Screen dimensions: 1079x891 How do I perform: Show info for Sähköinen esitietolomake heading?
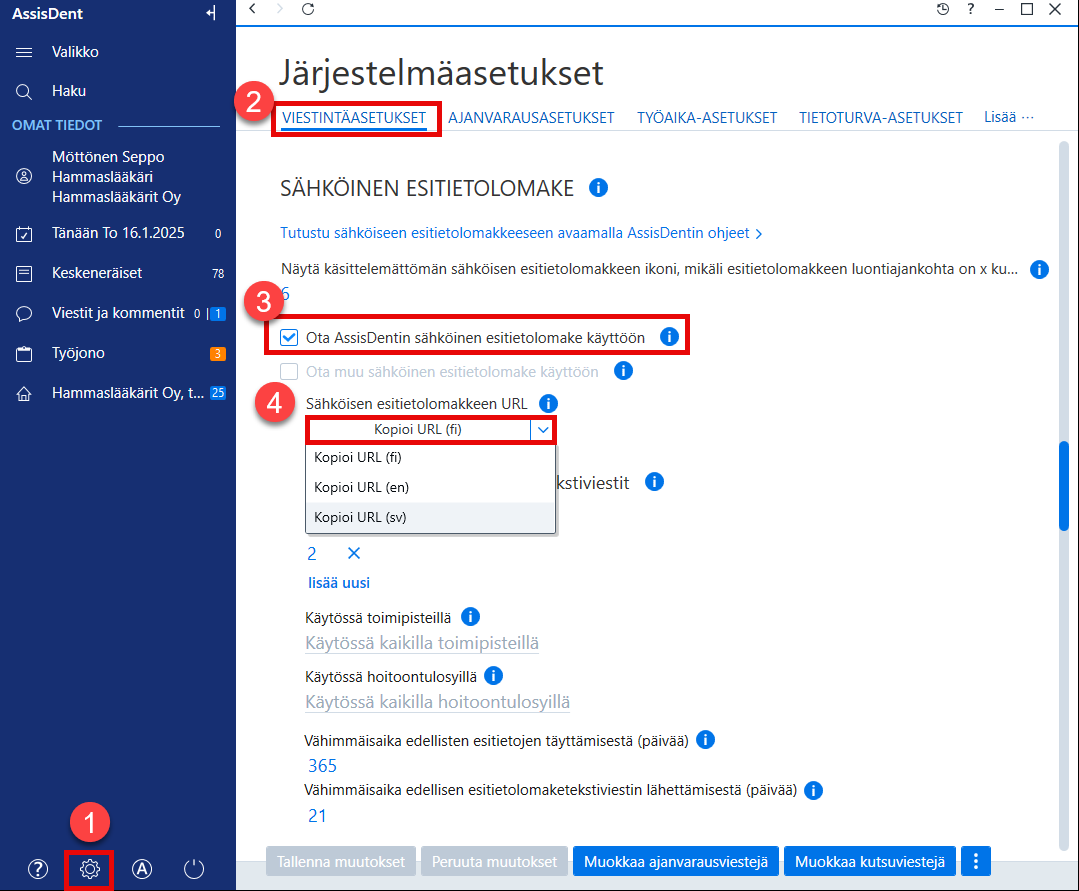coord(599,187)
